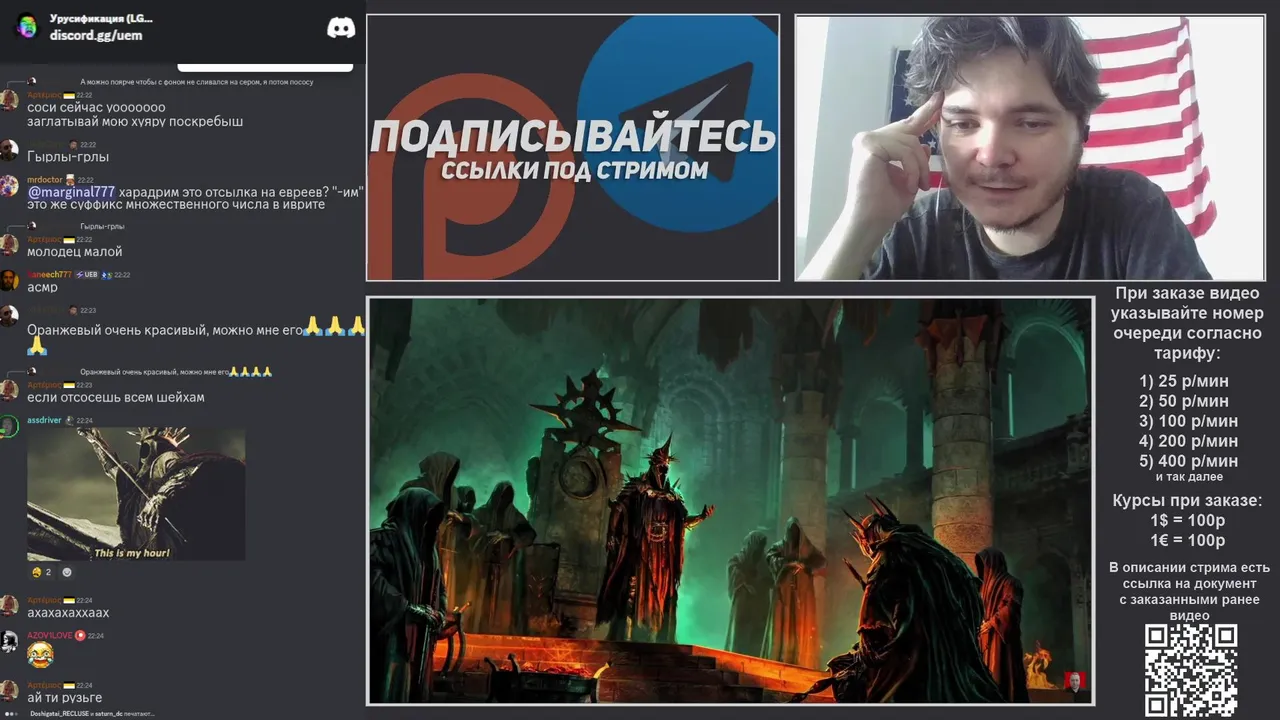Open the server icon beside discord.gg/uem

27,26
